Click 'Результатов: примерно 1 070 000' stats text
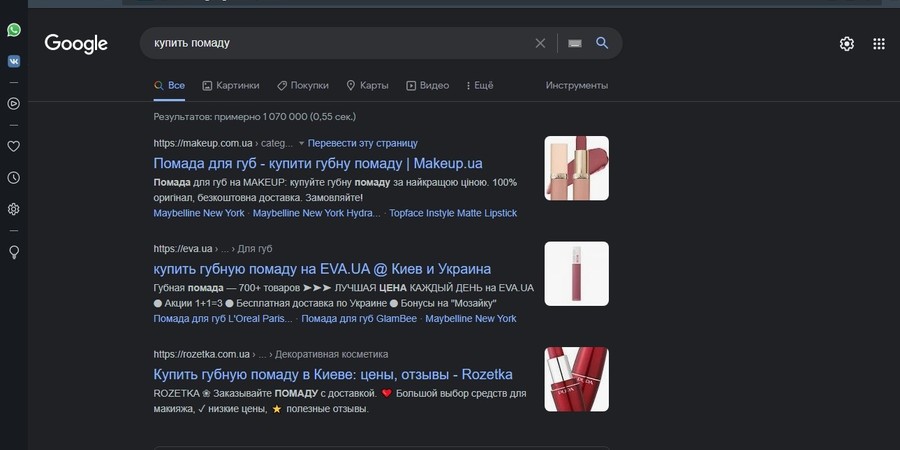 pos(254,117)
